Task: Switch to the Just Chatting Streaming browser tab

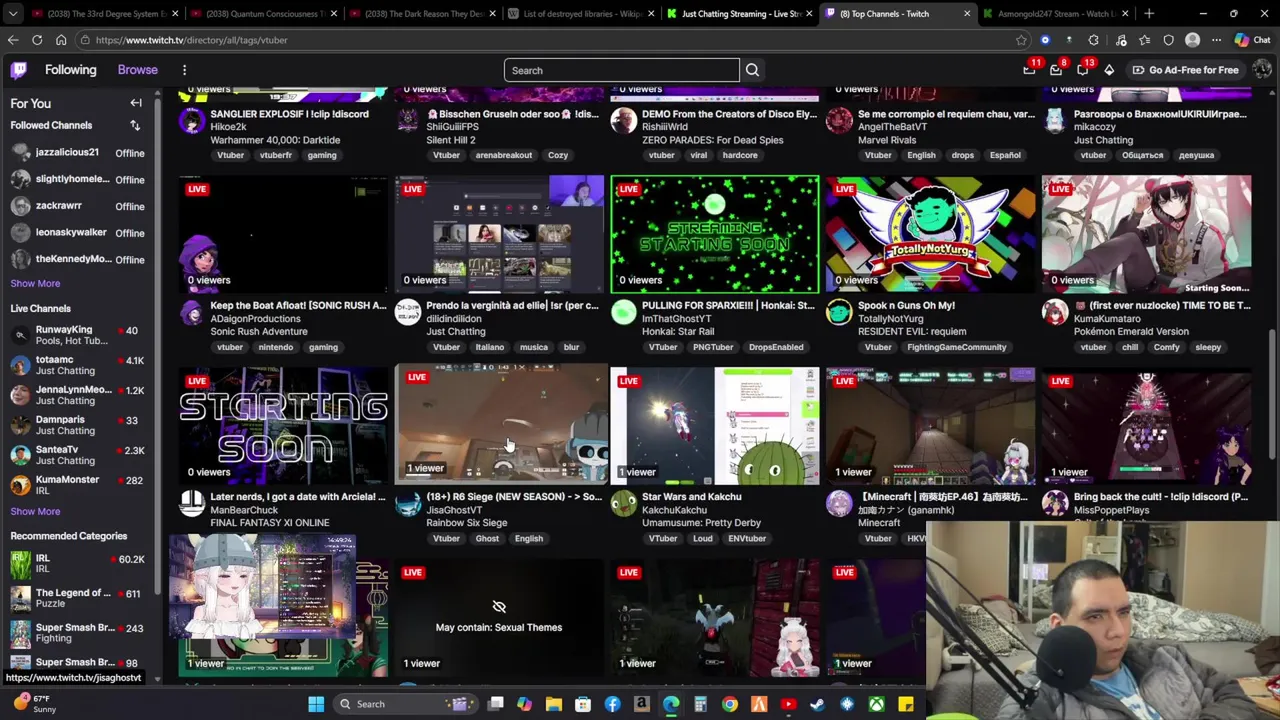Action: (740, 14)
